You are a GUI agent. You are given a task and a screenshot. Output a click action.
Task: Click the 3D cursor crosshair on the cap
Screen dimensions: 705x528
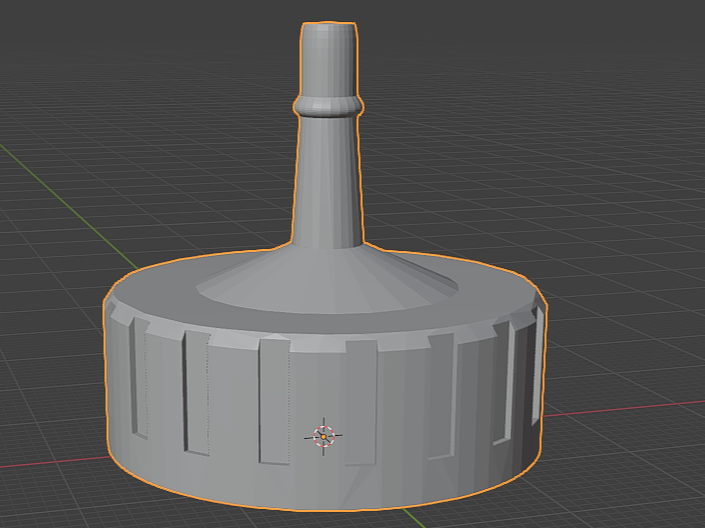(x=324, y=436)
